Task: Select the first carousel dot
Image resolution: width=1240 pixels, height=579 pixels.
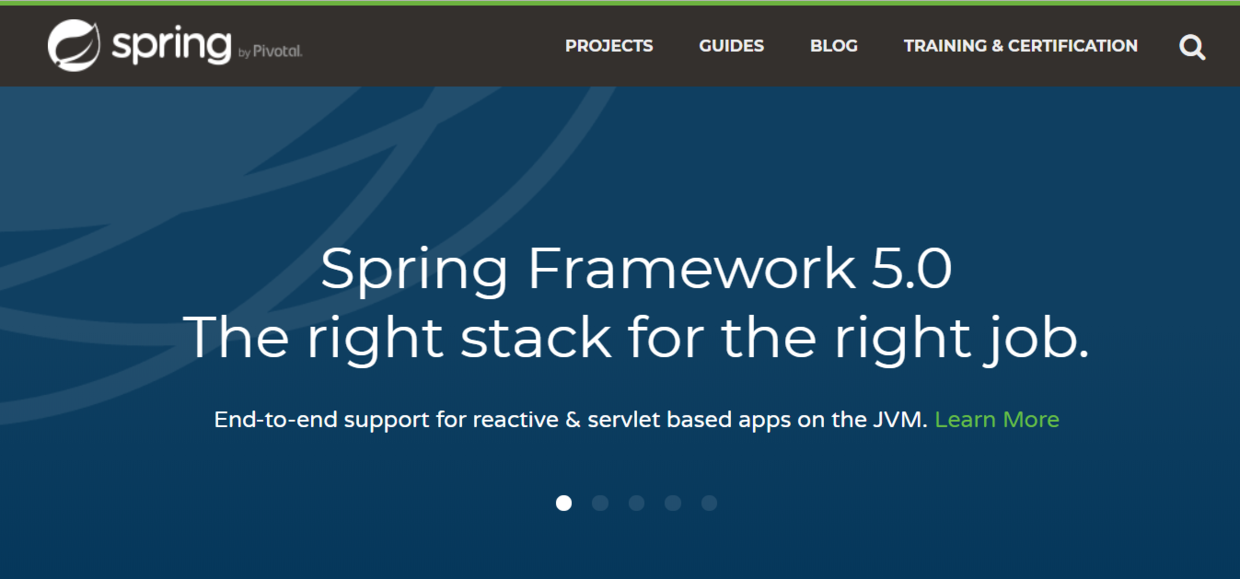Action: tap(564, 503)
